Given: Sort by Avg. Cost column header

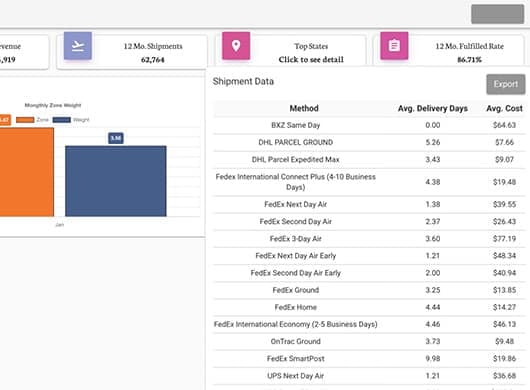Looking at the screenshot, I should [504, 108].
